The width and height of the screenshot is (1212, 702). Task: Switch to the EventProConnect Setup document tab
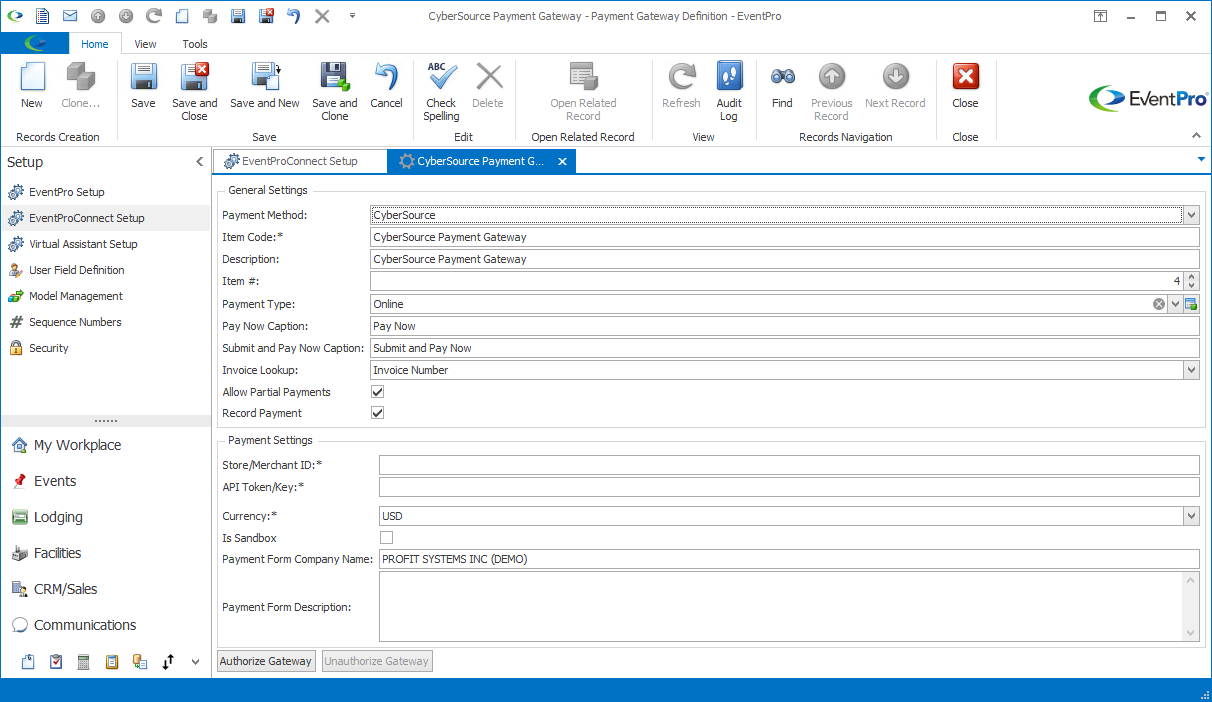coord(300,161)
